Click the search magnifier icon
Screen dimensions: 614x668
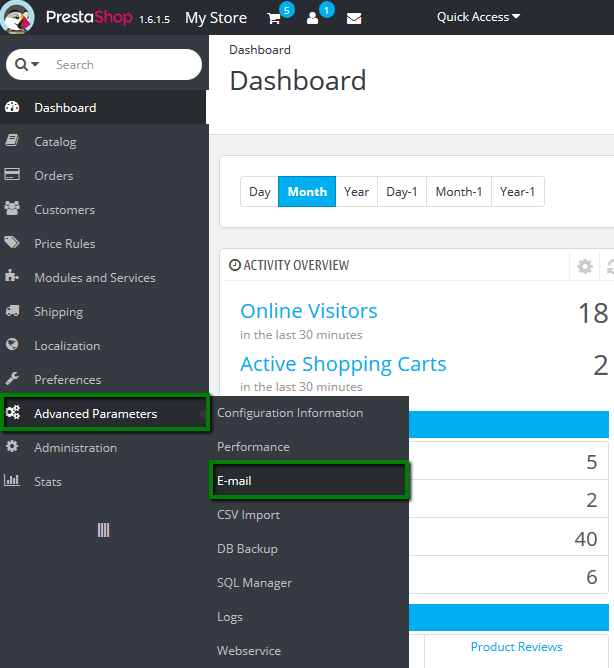click(x=21, y=64)
